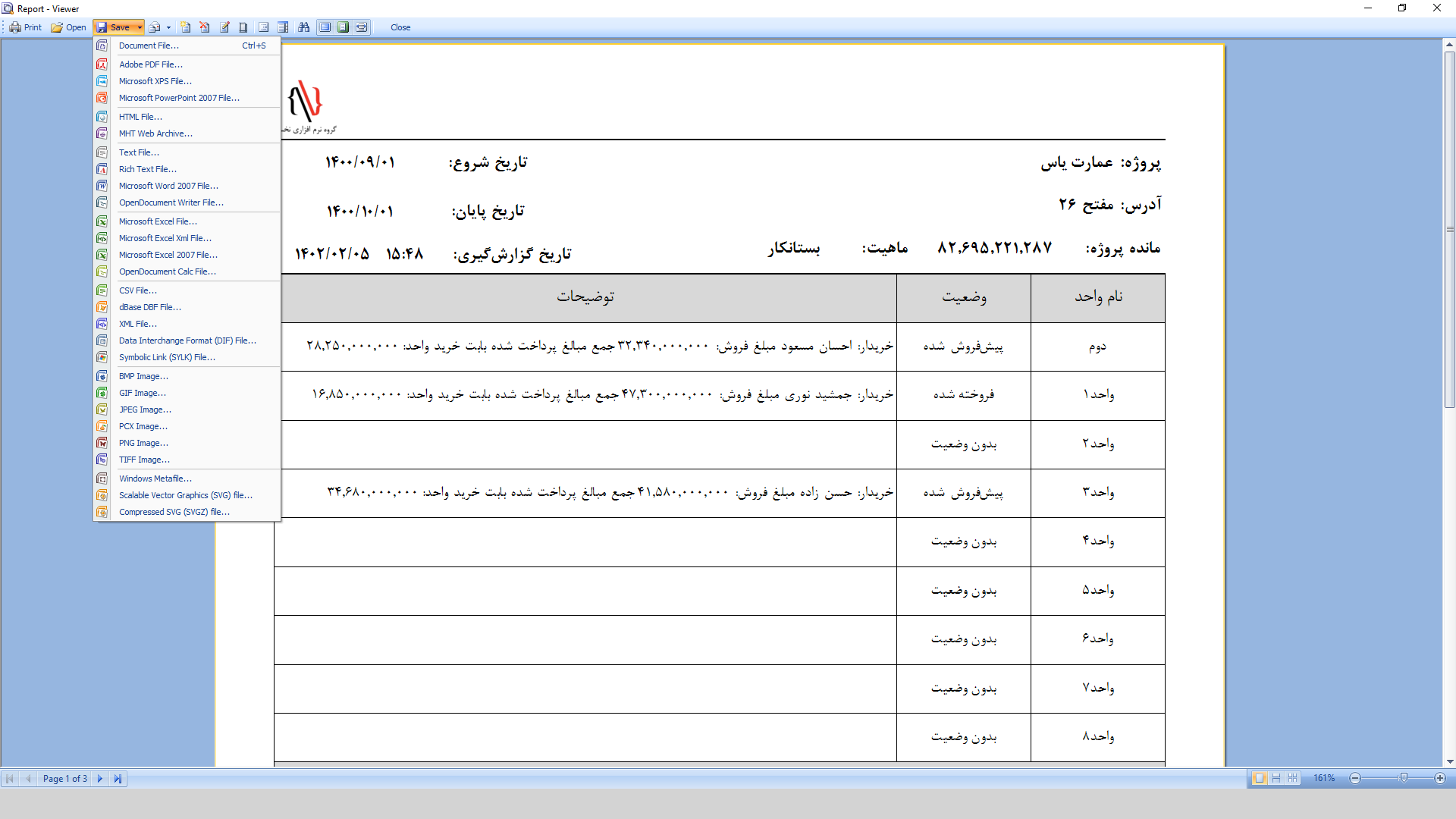This screenshot has height=819, width=1456.
Task: Click the Print toolbar button
Action: (x=26, y=27)
